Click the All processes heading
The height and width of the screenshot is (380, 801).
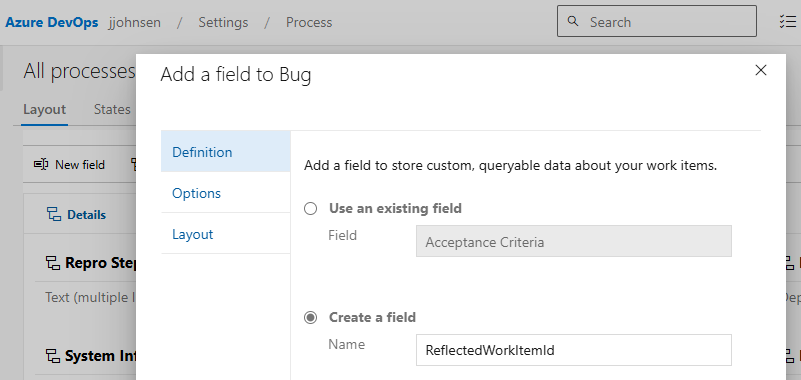click(79, 72)
